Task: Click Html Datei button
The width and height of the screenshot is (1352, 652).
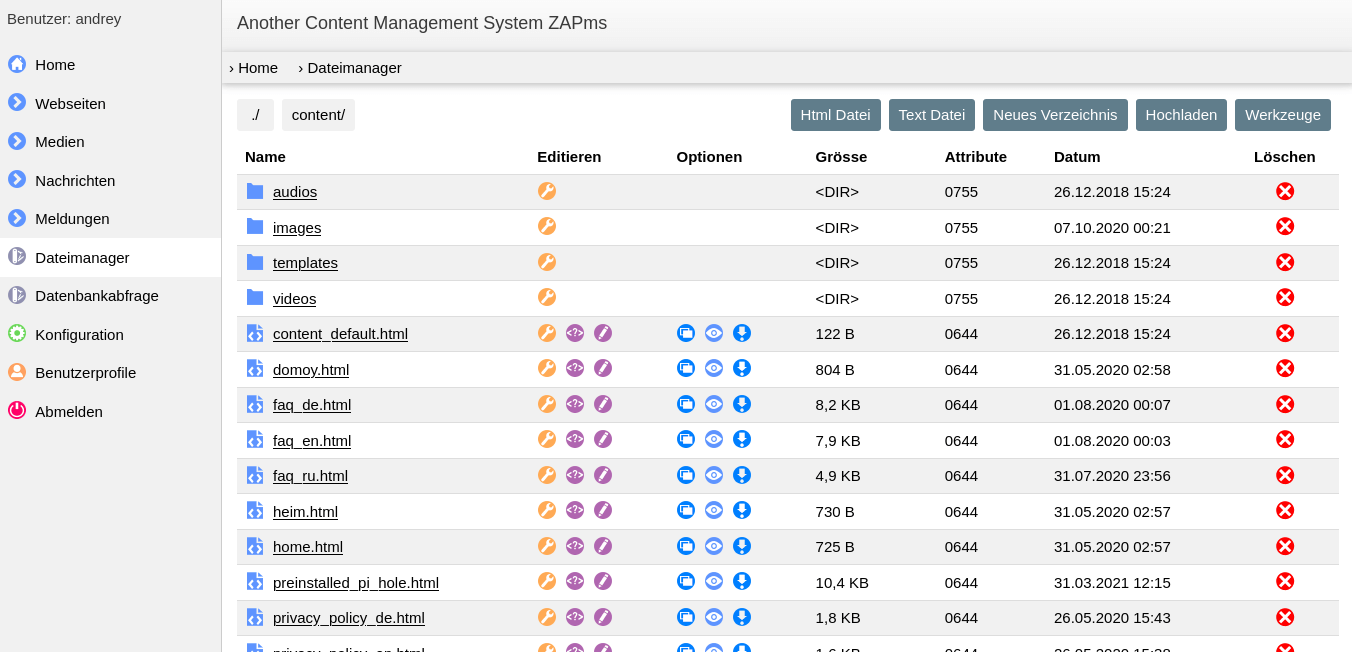Action: point(836,115)
